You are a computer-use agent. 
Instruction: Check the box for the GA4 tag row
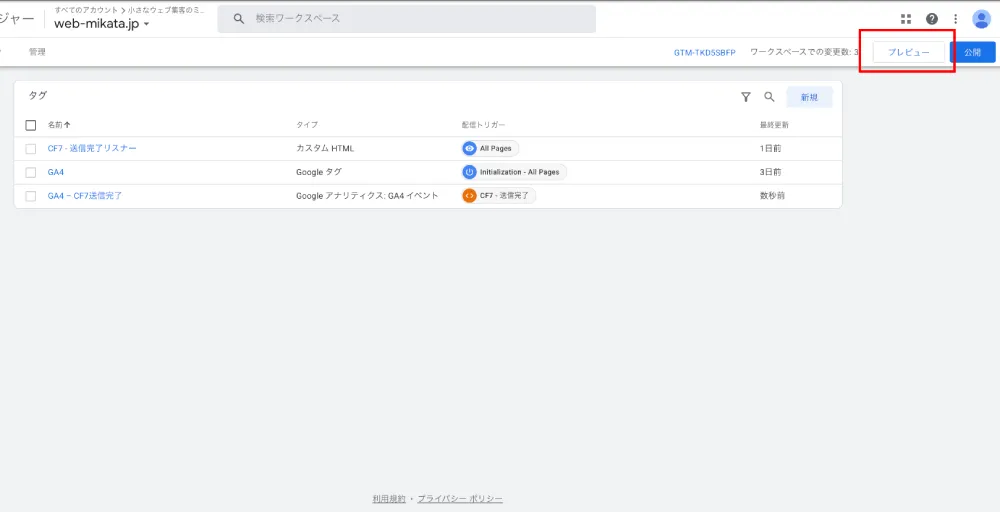coord(31,172)
